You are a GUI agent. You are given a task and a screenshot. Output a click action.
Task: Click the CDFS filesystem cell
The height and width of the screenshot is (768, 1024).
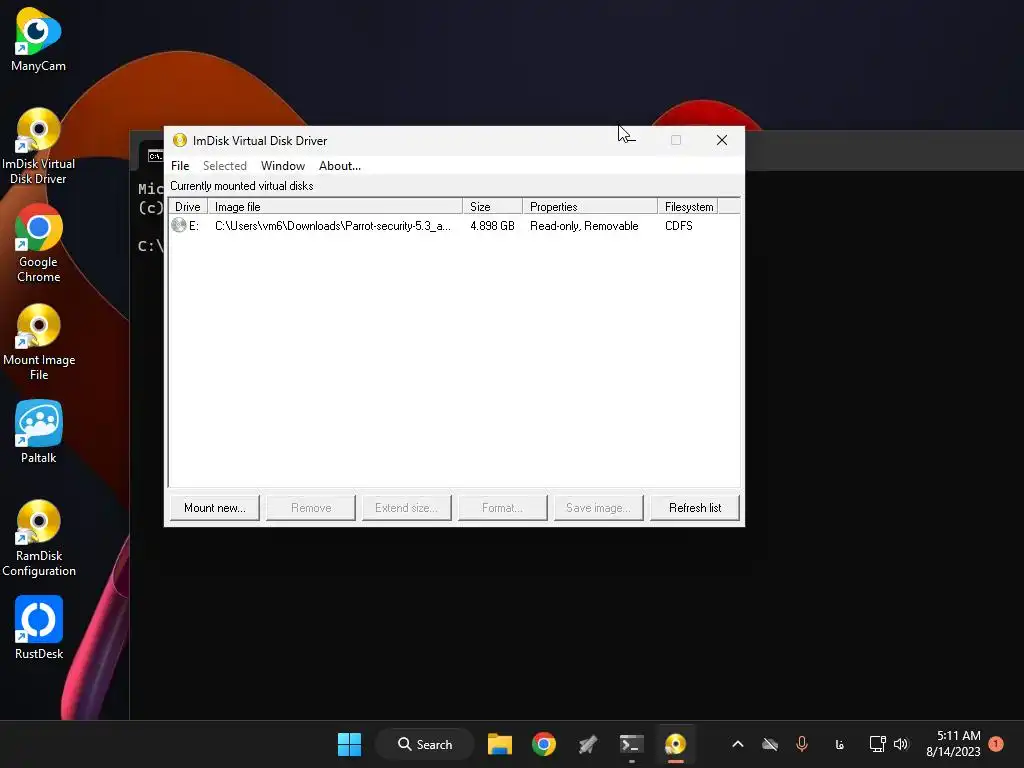pyautogui.click(x=679, y=226)
